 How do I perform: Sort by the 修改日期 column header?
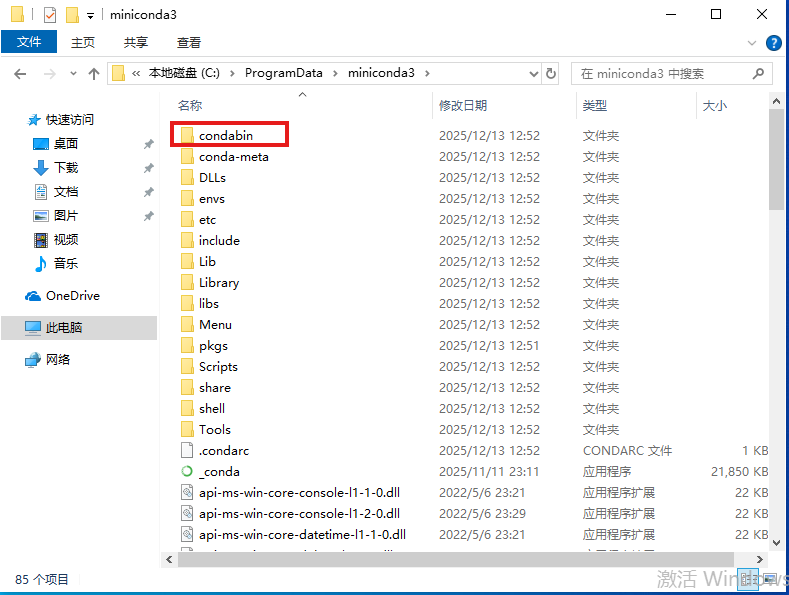tap(463, 105)
